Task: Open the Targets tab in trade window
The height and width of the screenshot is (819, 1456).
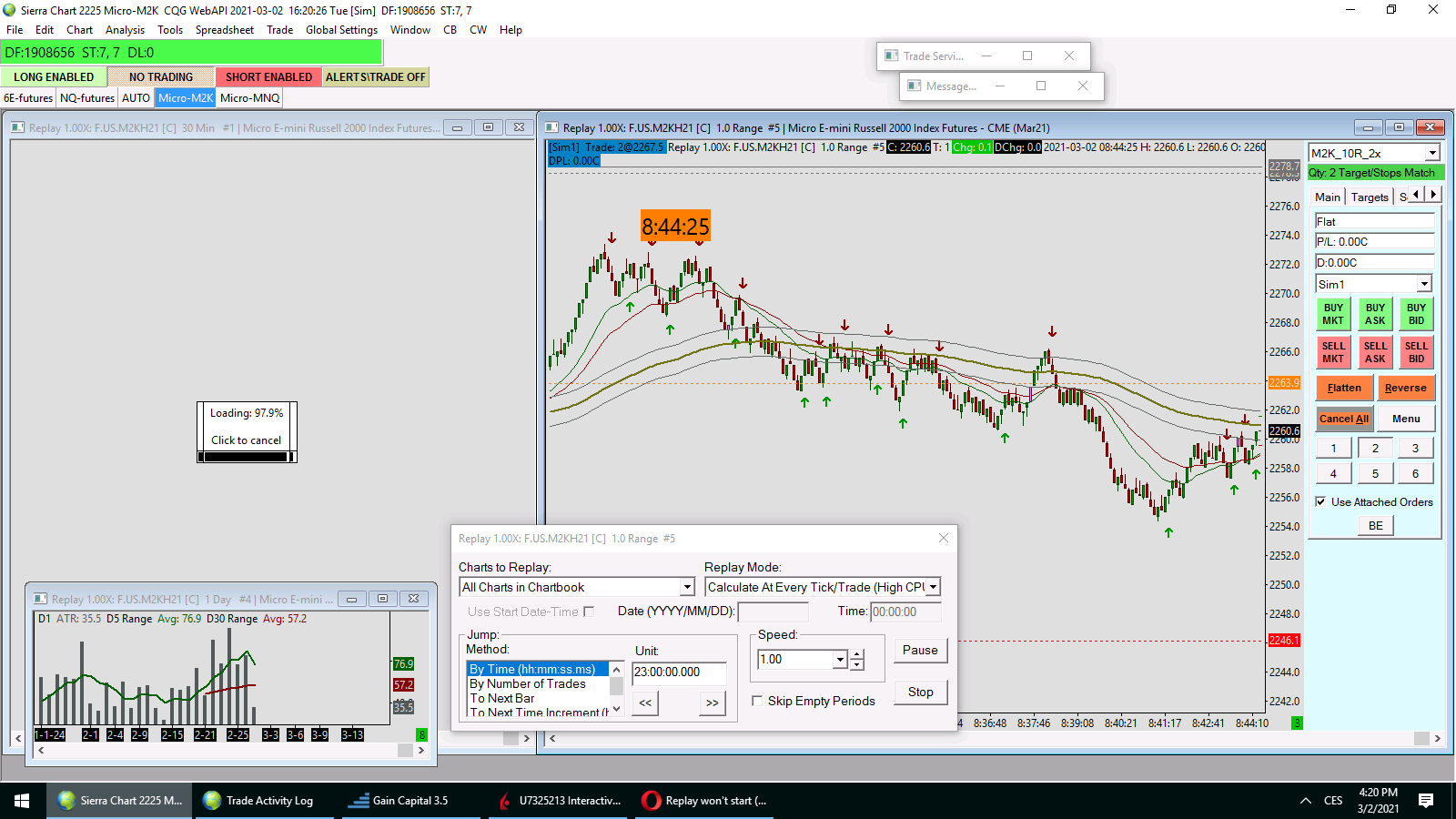Action: [x=1370, y=197]
